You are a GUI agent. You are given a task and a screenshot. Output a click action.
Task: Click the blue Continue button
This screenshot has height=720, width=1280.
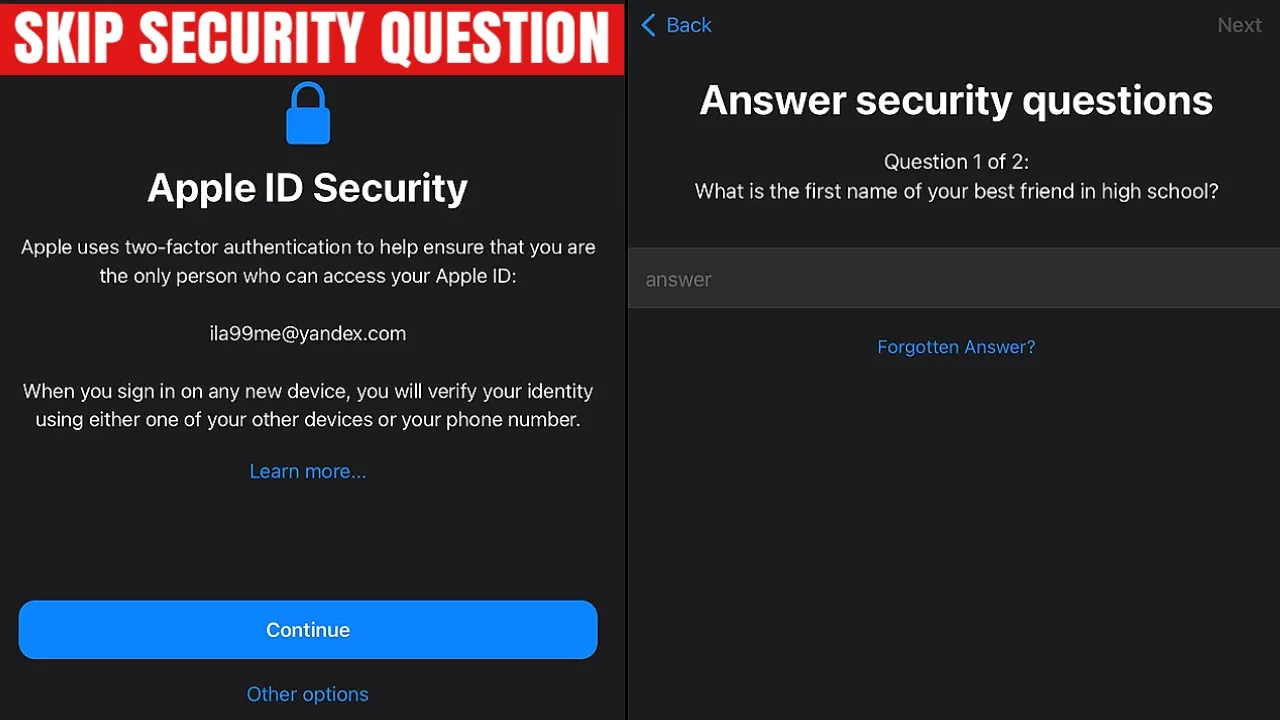[x=308, y=630]
